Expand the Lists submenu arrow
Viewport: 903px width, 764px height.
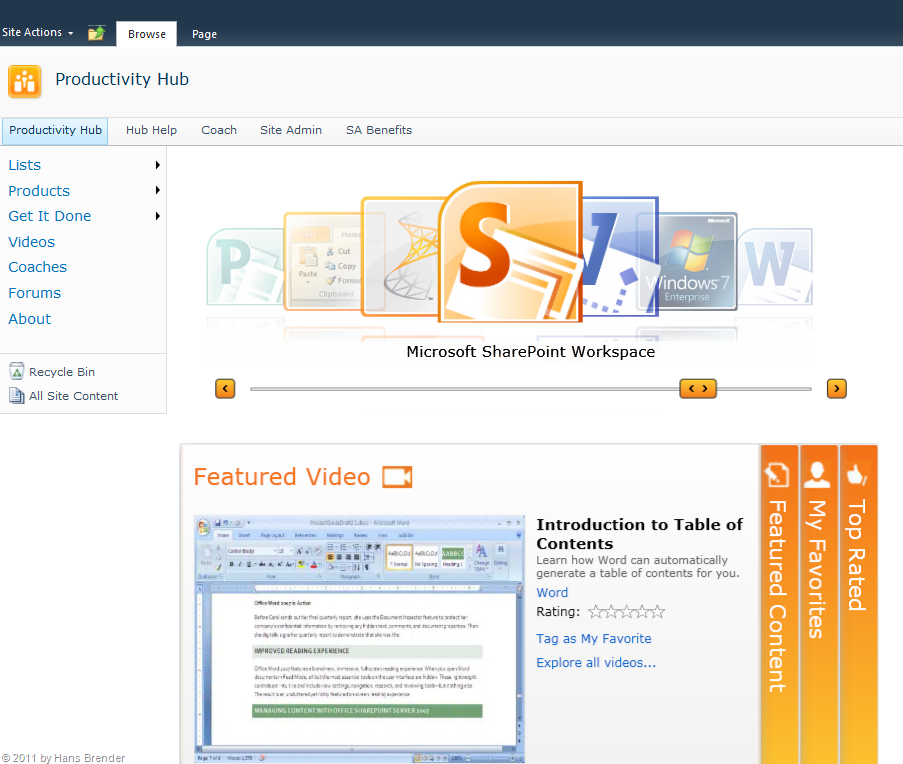(158, 165)
